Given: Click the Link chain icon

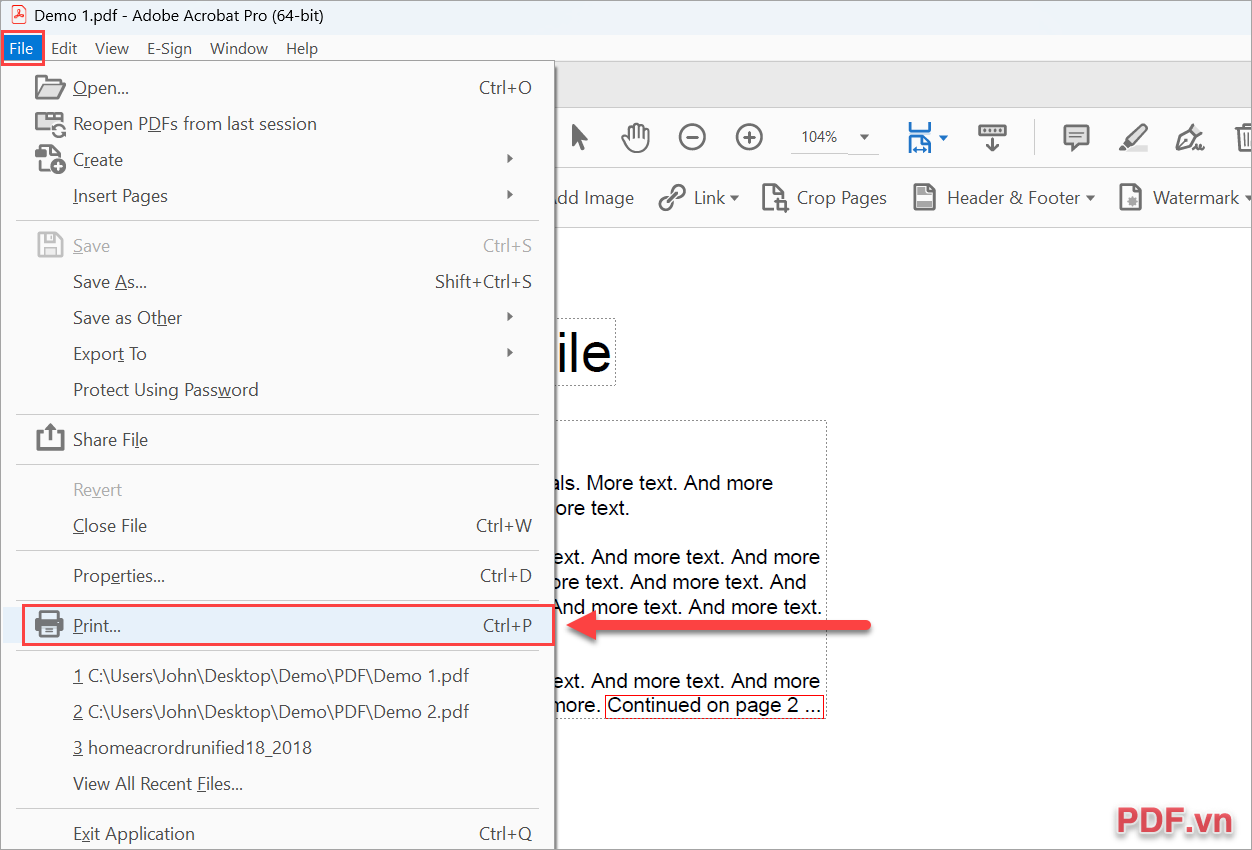Looking at the screenshot, I should point(672,198).
